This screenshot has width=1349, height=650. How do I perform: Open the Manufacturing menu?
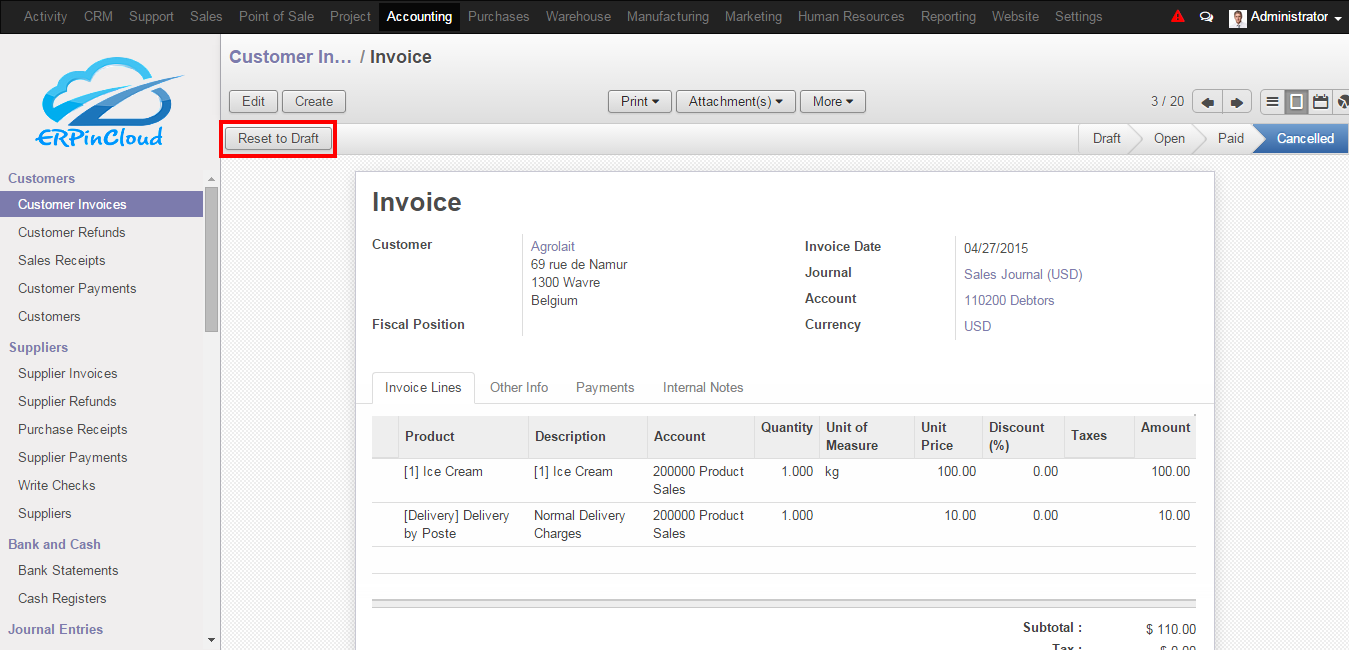668,17
